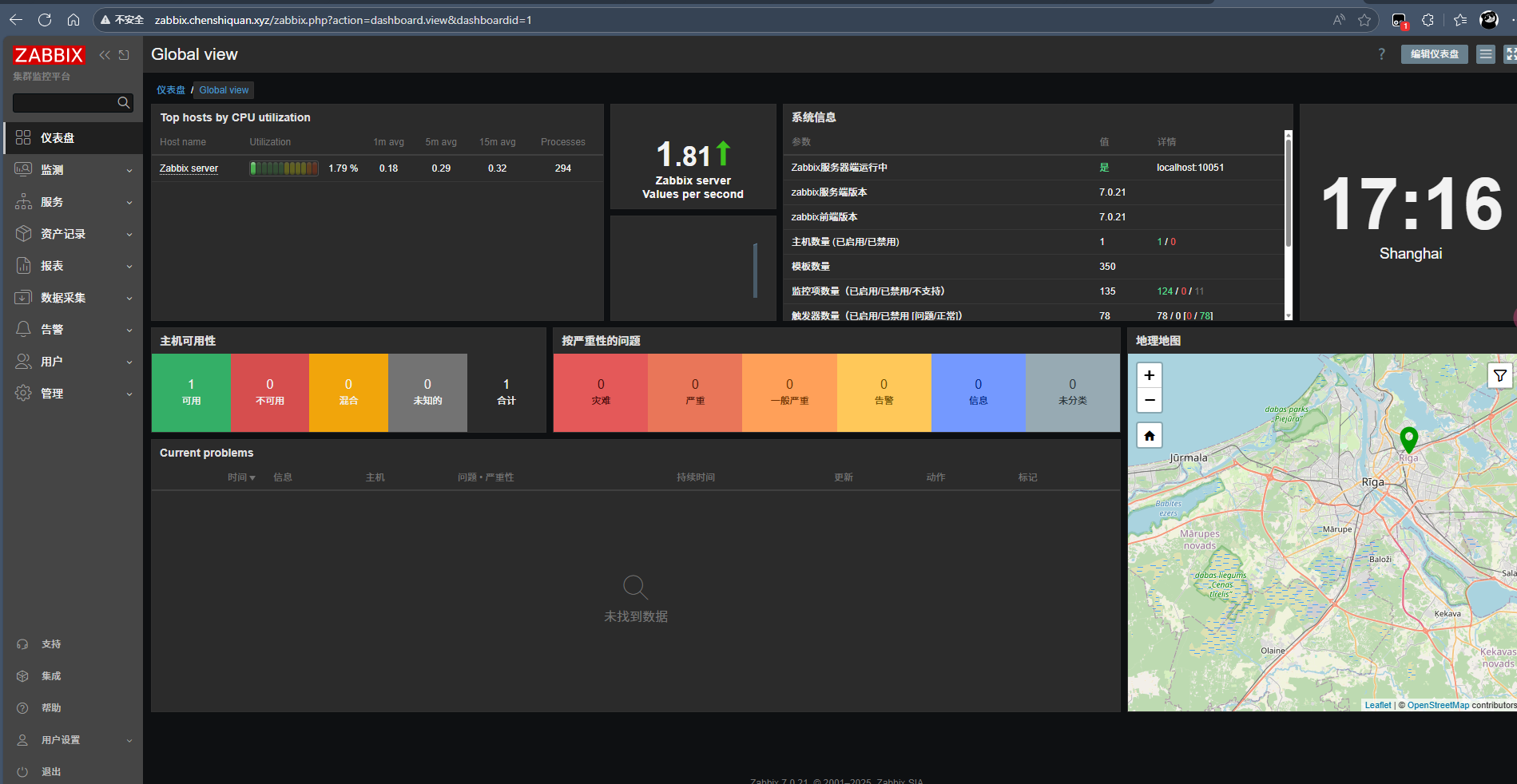Click the 支持 support headset icon

point(22,644)
